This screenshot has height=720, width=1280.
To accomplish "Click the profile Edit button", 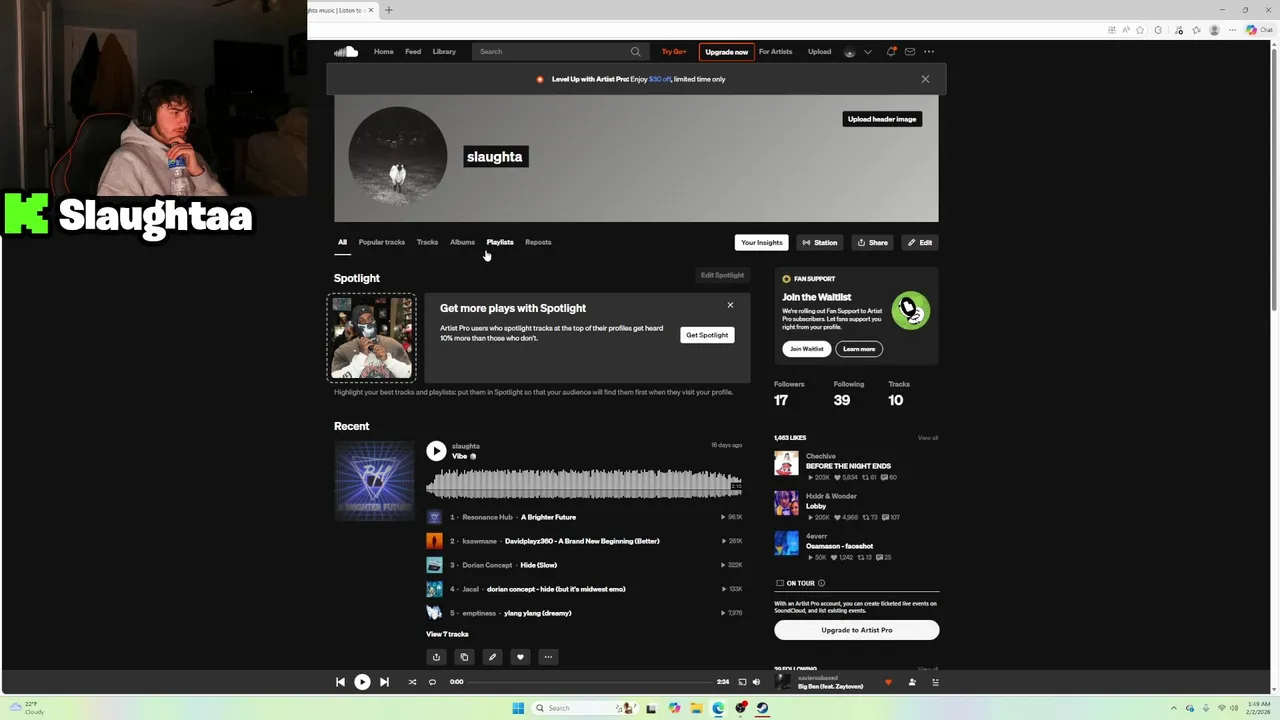I will (x=920, y=242).
